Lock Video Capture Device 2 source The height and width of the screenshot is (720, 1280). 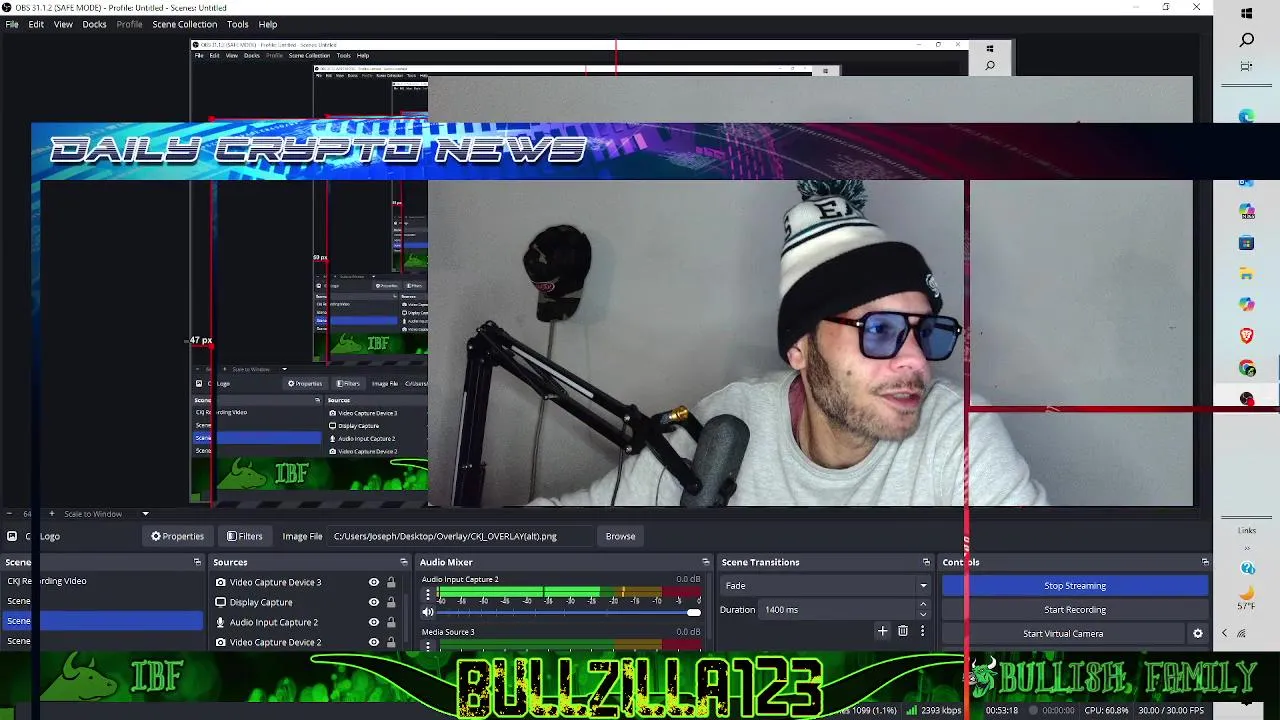tap(391, 642)
